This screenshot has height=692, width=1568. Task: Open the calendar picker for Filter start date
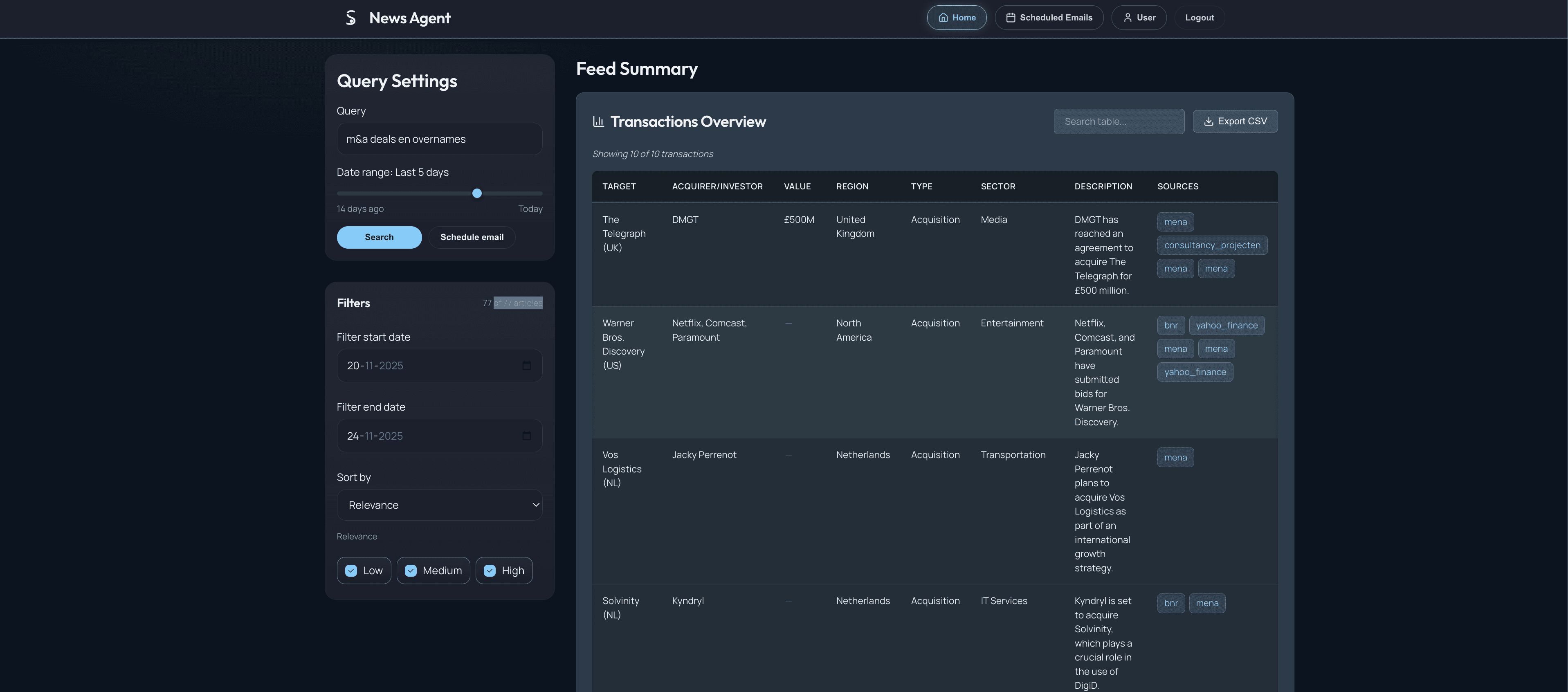click(527, 365)
